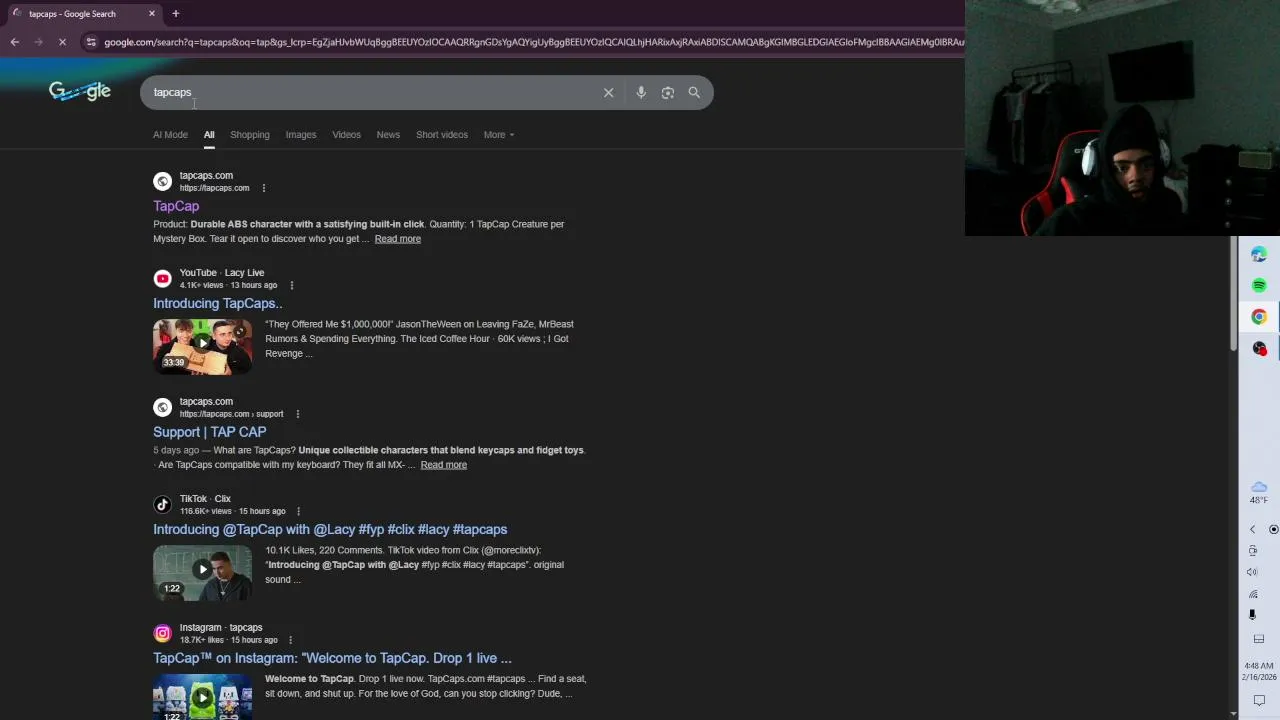Switch to Chrome in taskbar
The height and width of the screenshot is (720, 1280).
(1259, 317)
